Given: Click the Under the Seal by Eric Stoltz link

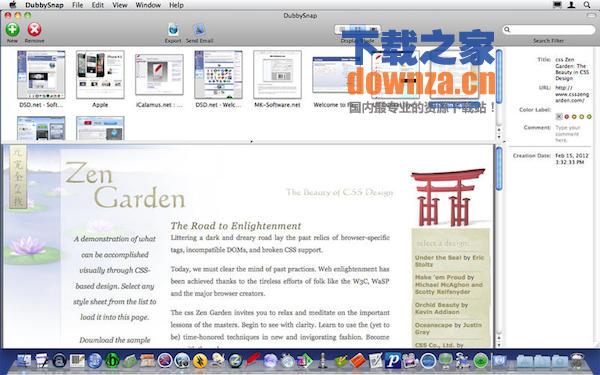Looking at the screenshot, I should click(x=450, y=261).
